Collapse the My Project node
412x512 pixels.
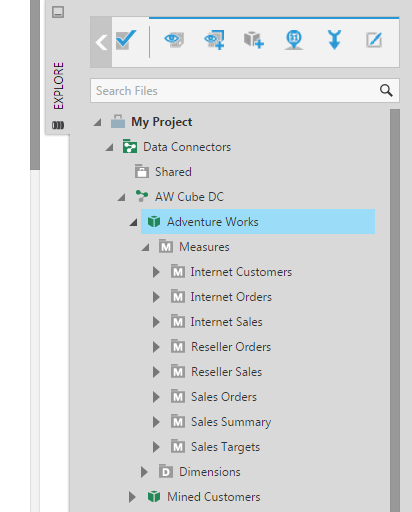[x=97, y=123]
